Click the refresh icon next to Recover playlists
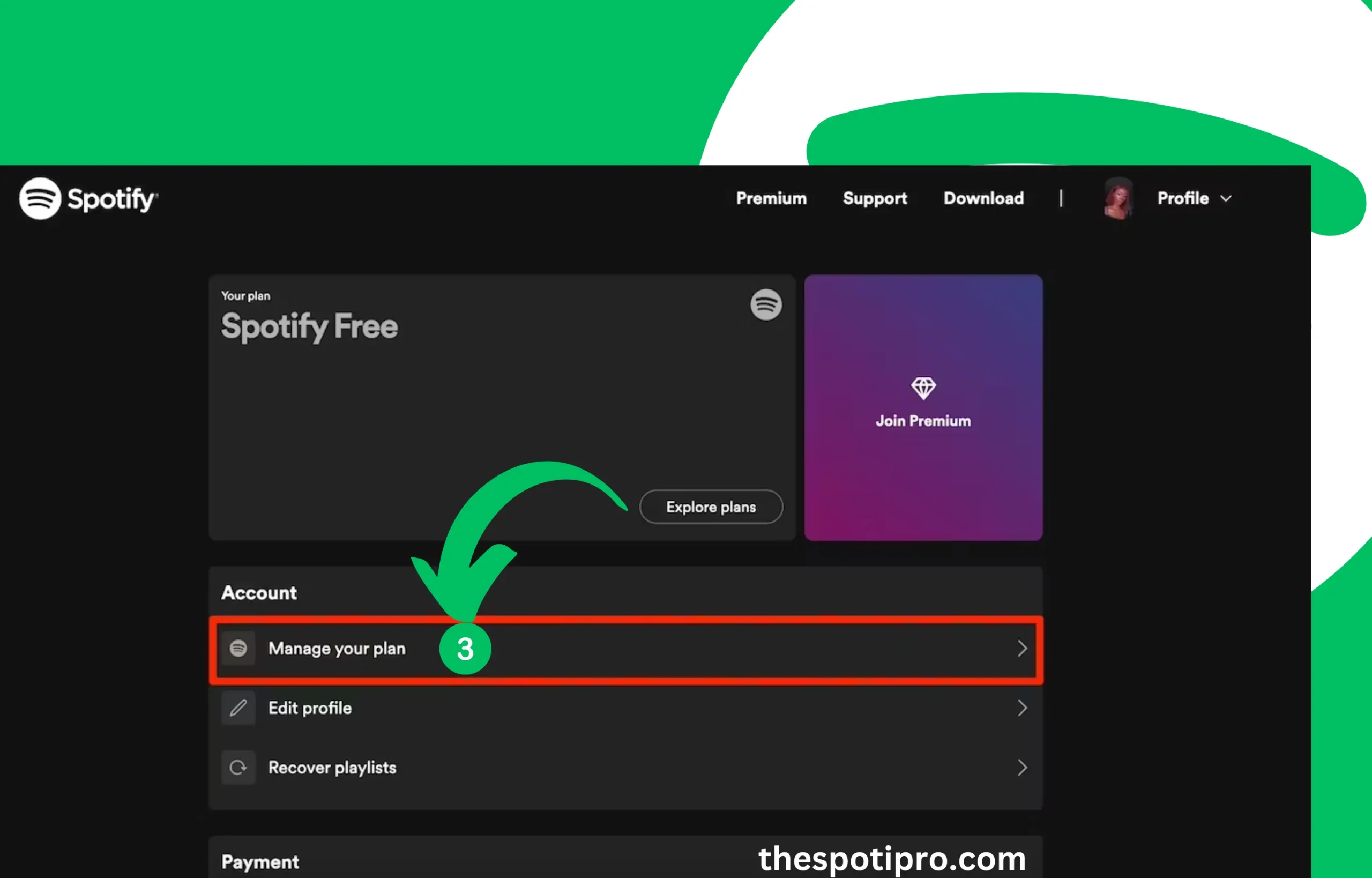The width and height of the screenshot is (1372, 878). coord(237,767)
